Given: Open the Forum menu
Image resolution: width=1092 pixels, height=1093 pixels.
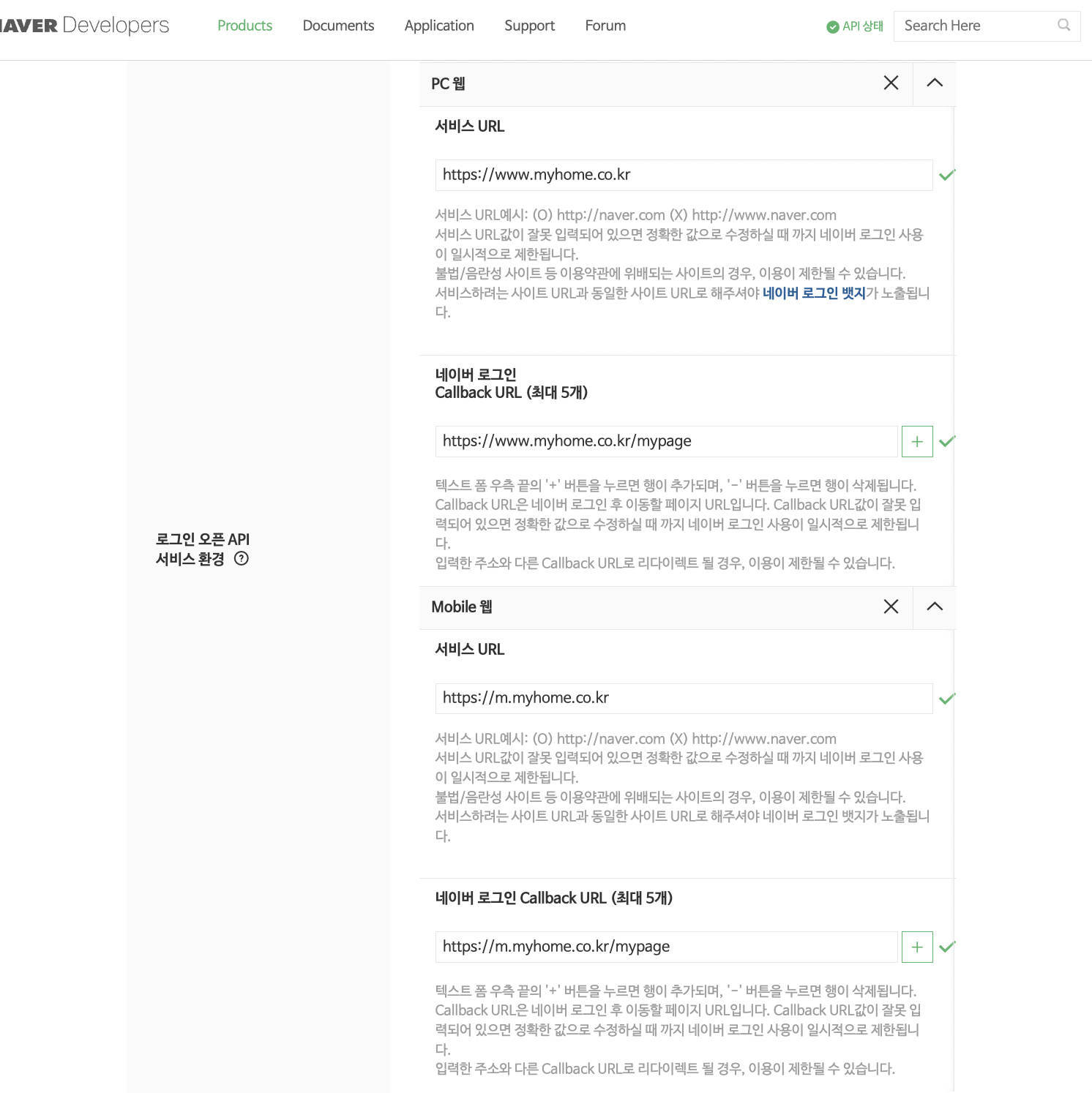Looking at the screenshot, I should [x=605, y=26].
